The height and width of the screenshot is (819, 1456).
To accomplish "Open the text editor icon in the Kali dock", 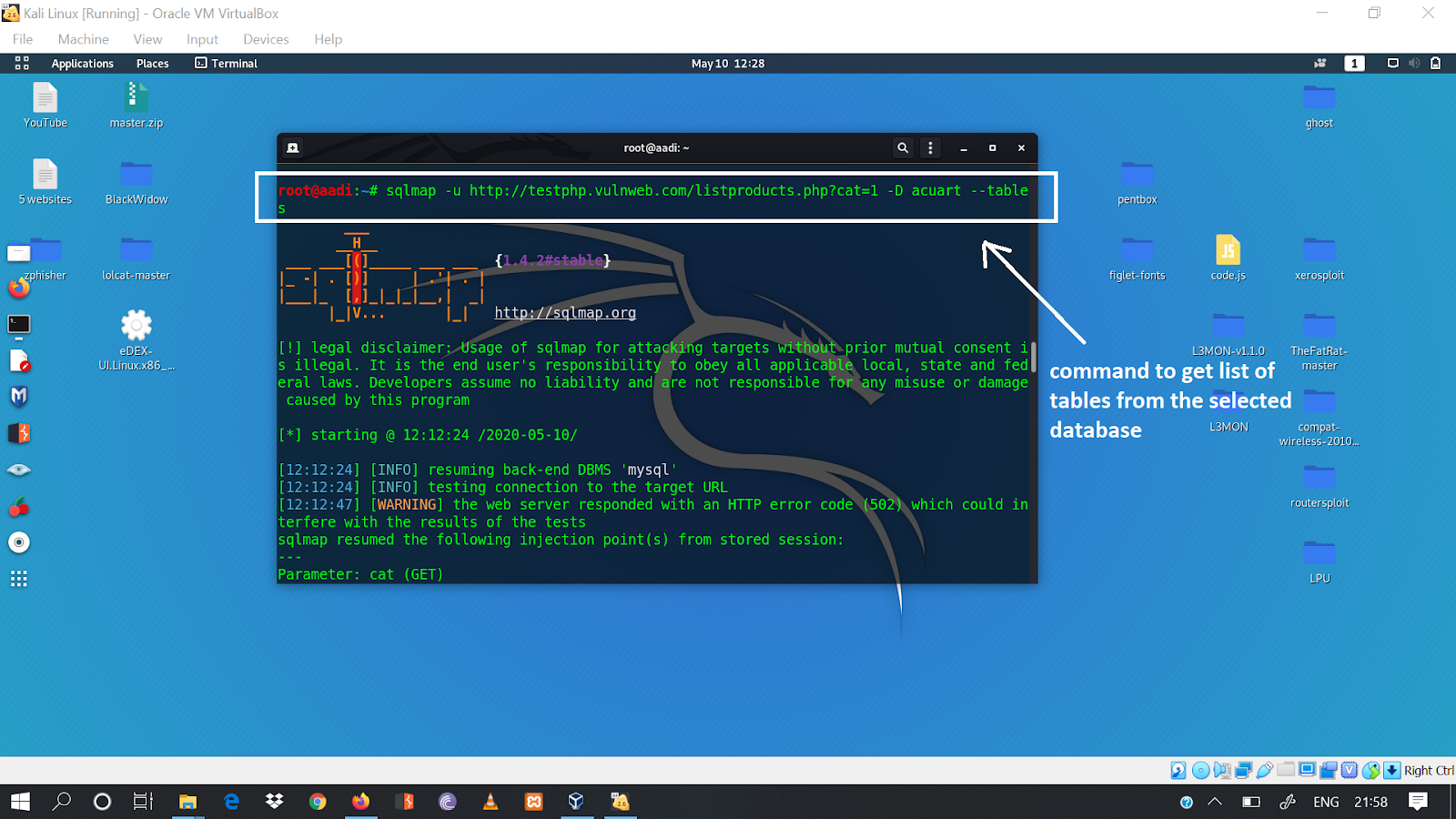I will pyautogui.click(x=19, y=360).
